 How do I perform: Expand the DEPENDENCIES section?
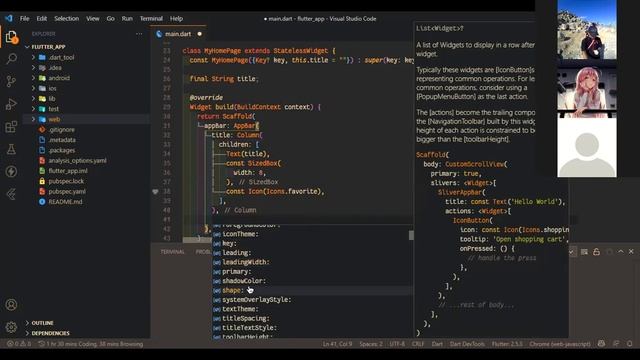click(x=50, y=333)
